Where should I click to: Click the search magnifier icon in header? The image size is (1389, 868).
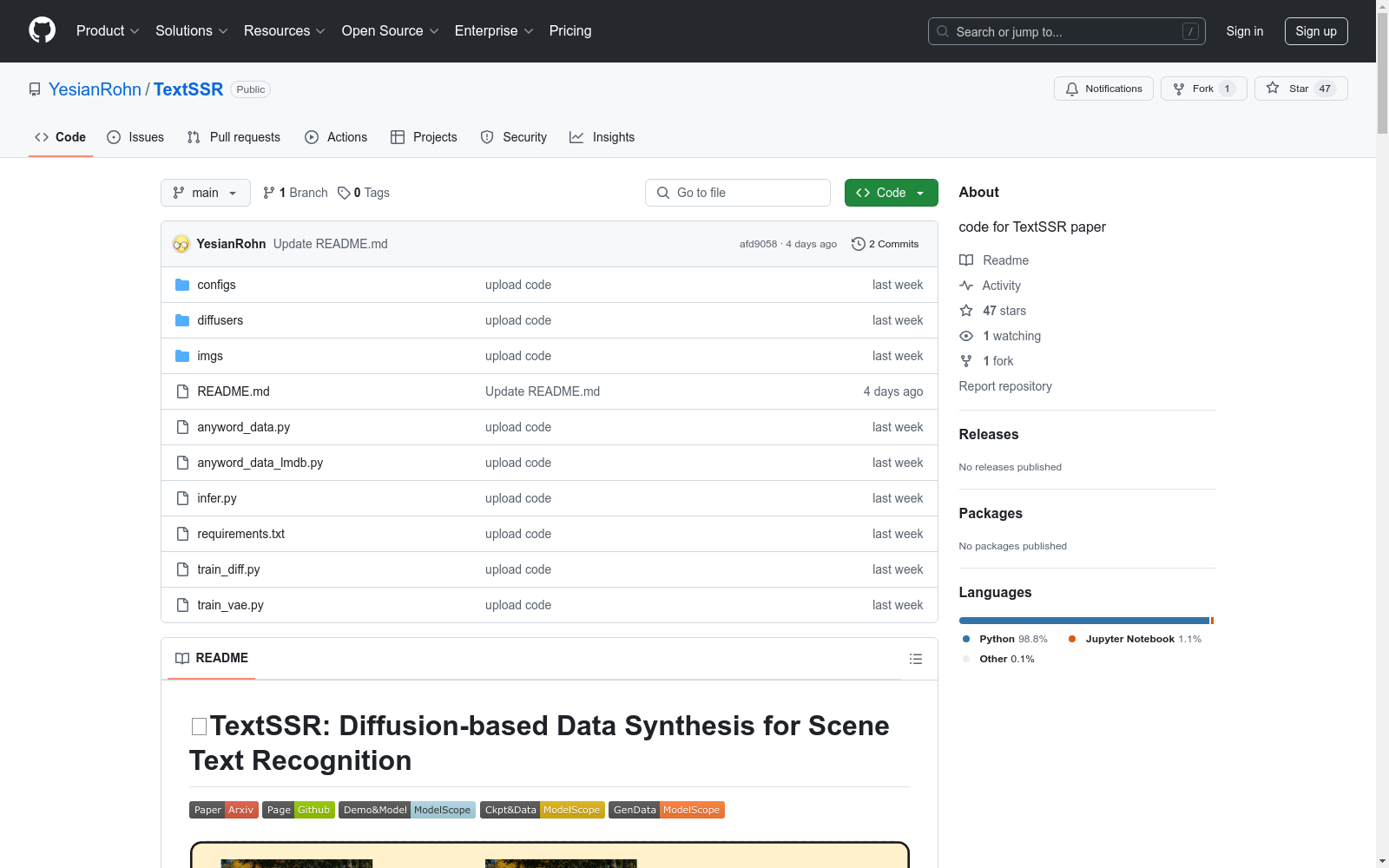click(x=943, y=31)
